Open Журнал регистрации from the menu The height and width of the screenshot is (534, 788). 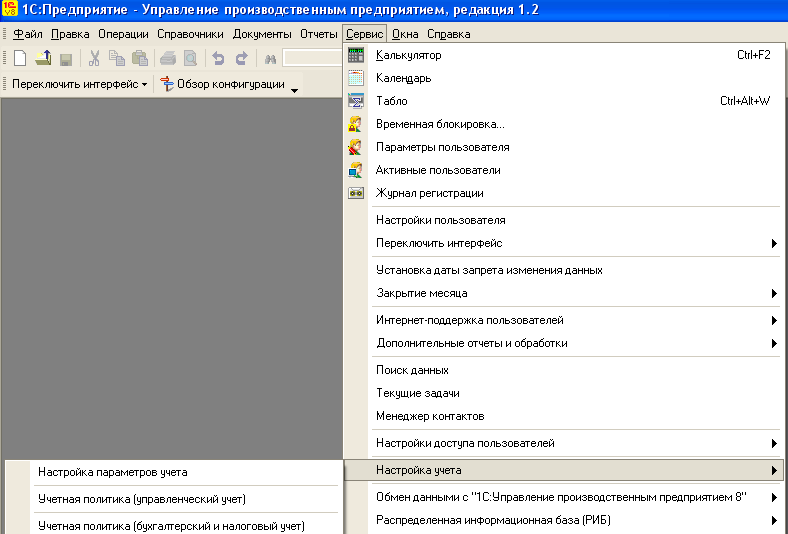click(x=563, y=193)
